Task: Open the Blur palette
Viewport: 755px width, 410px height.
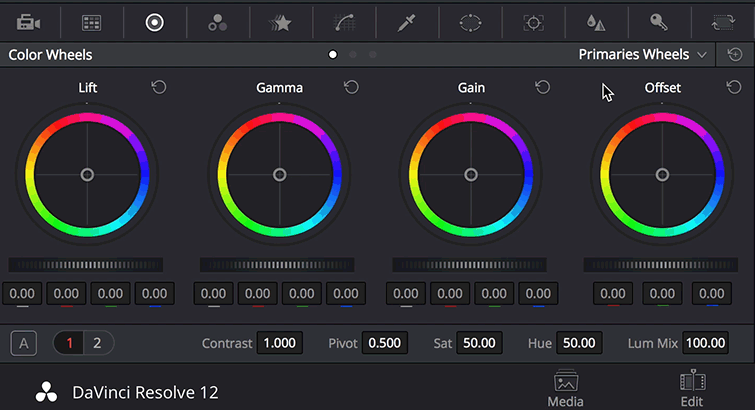Action: pyautogui.click(x=596, y=22)
